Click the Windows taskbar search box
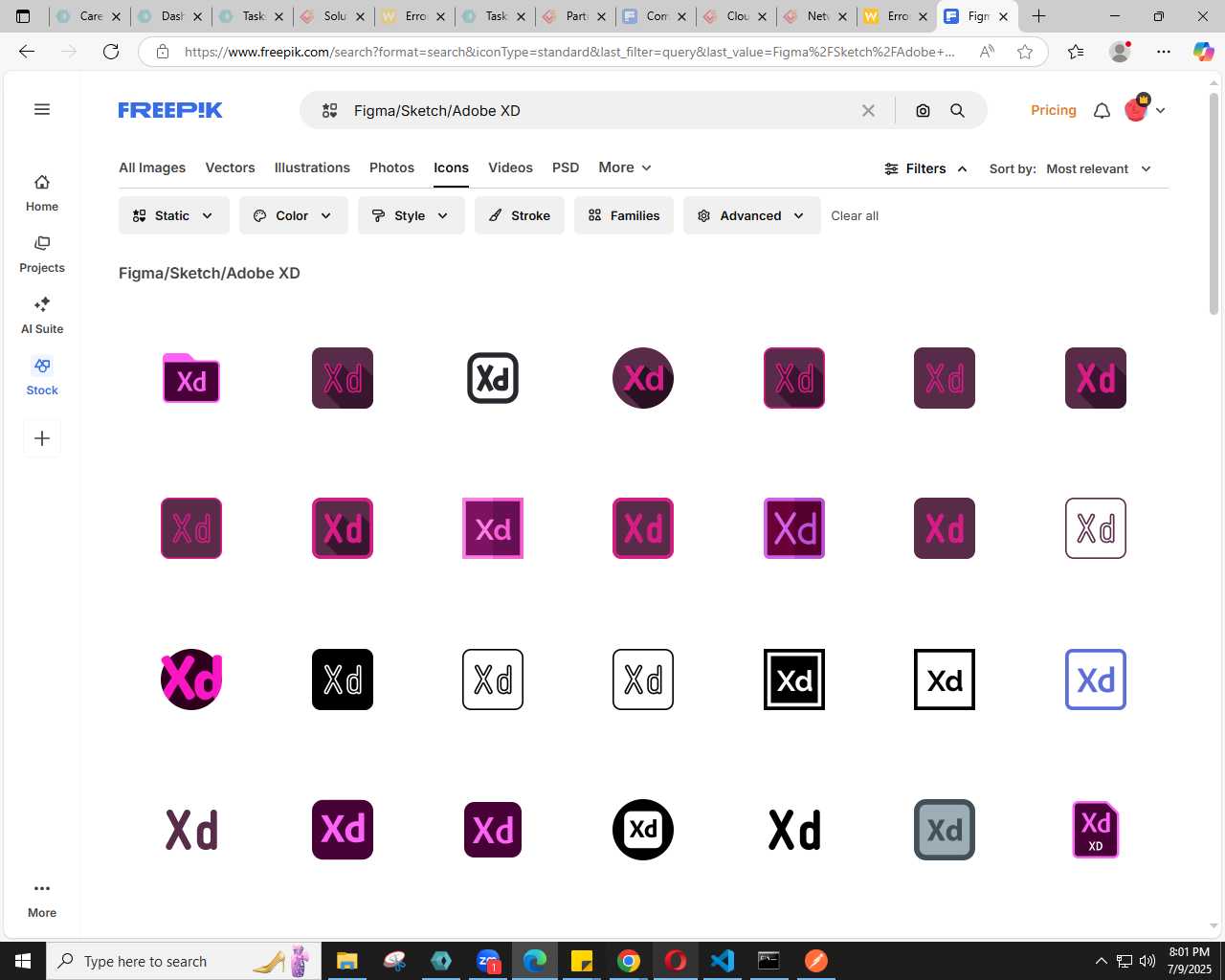The height and width of the screenshot is (980, 1225). (x=184, y=961)
